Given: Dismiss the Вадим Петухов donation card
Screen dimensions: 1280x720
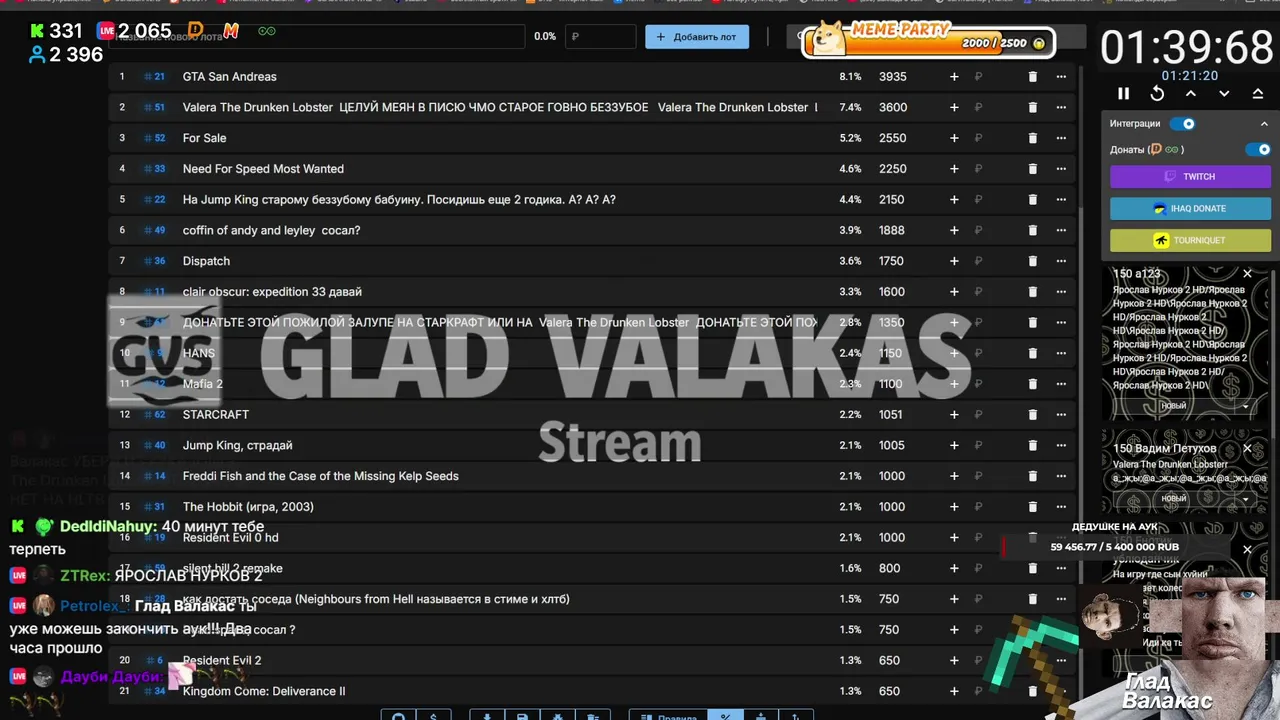Looking at the screenshot, I should [x=1247, y=448].
